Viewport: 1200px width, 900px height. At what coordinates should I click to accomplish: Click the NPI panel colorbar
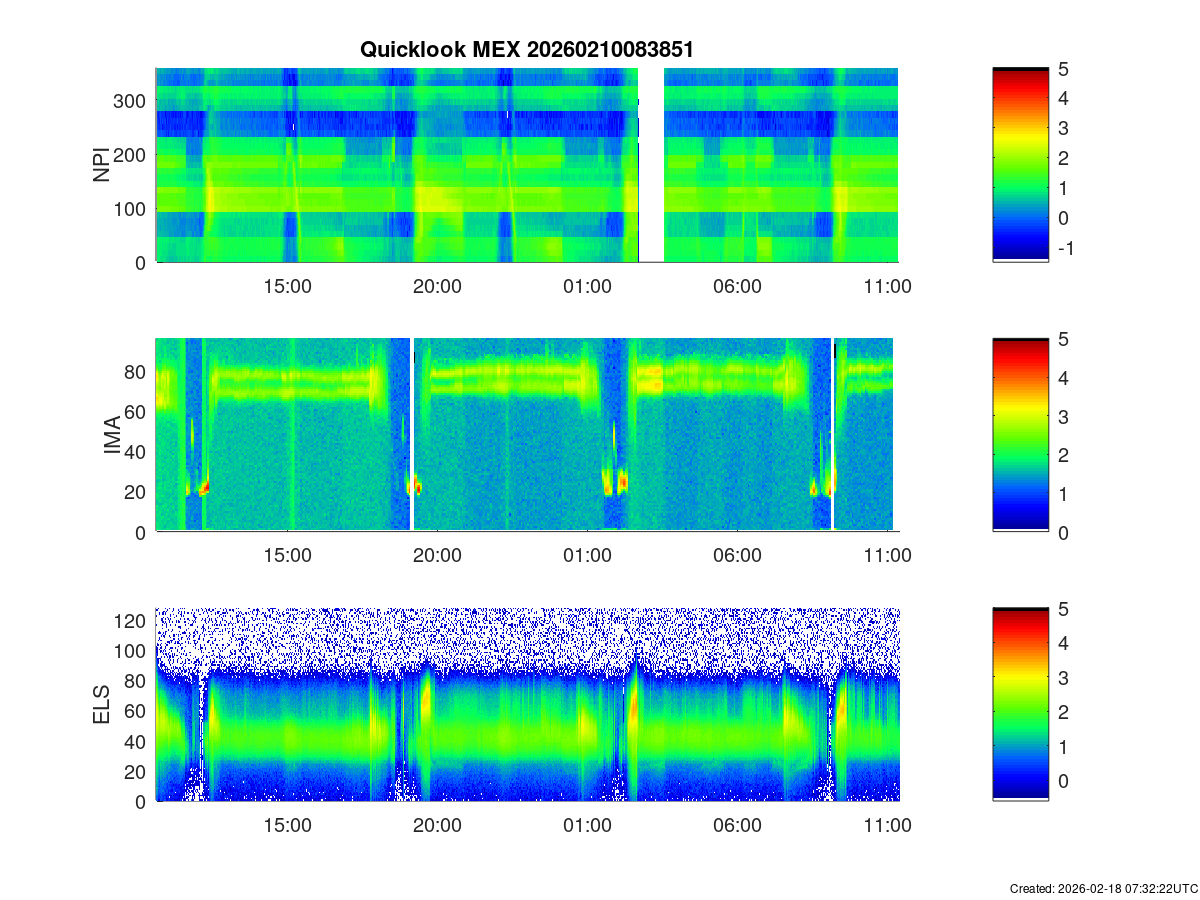tap(1020, 165)
